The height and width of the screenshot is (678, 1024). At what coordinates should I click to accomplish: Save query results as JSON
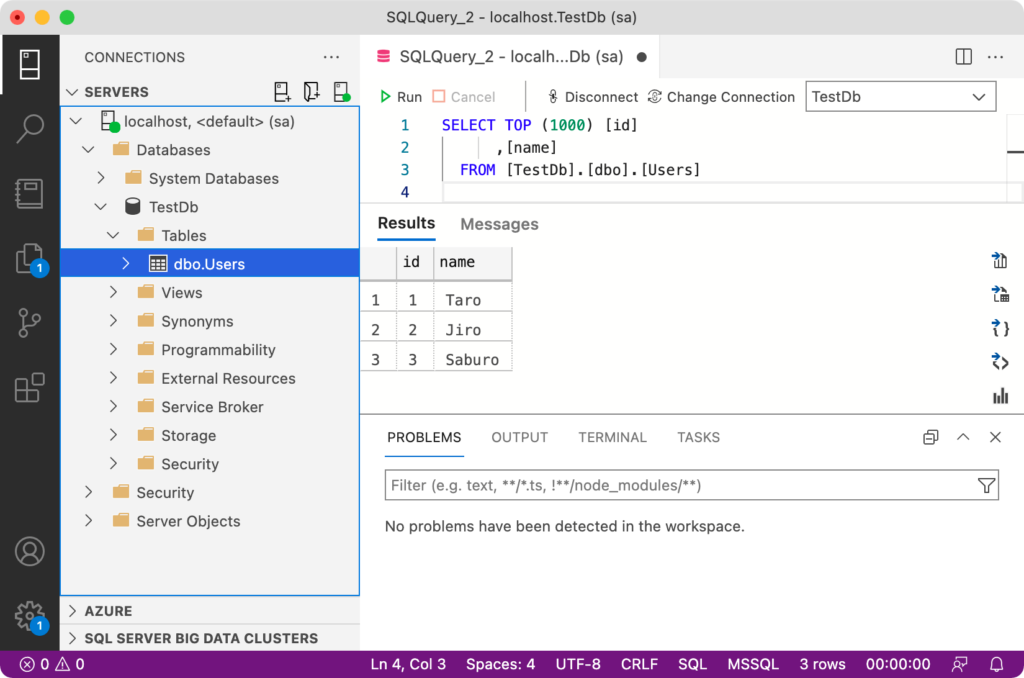1000,327
